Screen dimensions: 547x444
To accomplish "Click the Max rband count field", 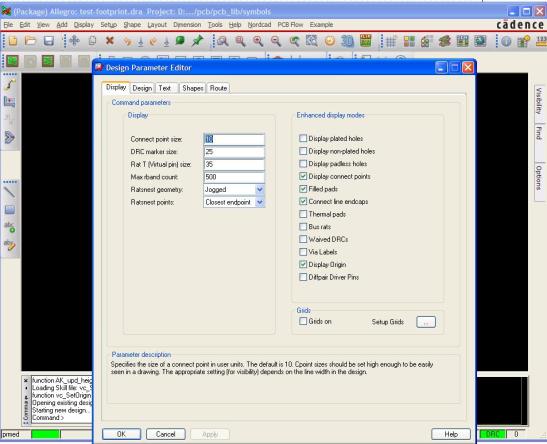I will (234, 177).
